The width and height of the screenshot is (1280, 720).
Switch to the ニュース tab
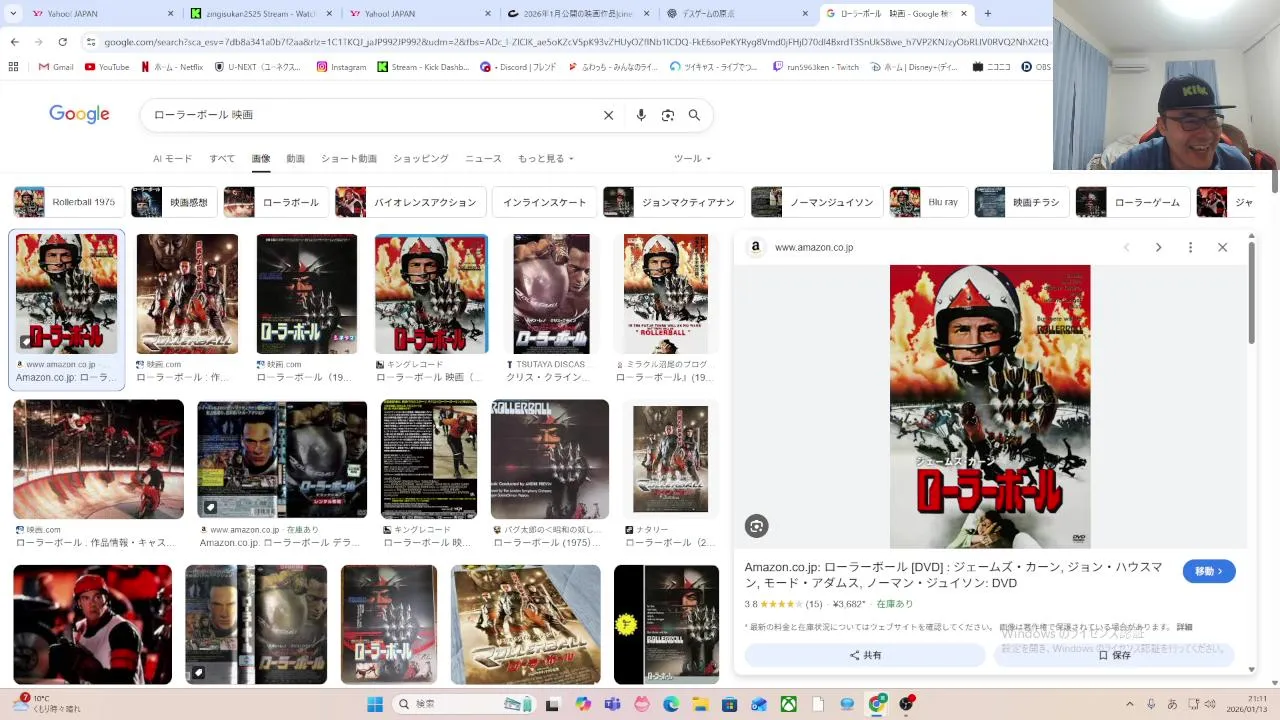[x=483, y=159]
